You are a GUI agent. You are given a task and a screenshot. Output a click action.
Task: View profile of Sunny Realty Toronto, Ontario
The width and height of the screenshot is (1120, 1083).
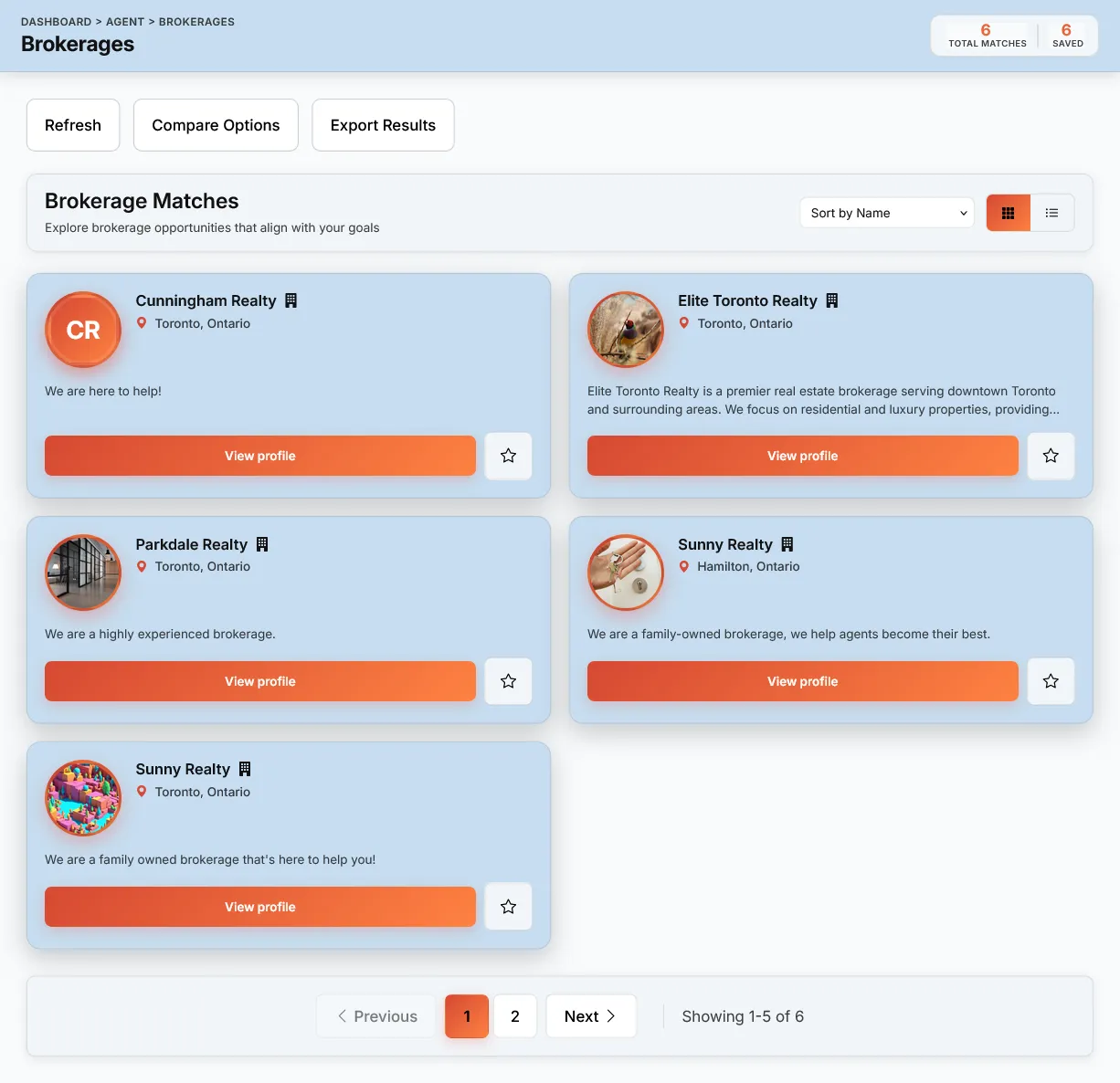pos(260,907)
